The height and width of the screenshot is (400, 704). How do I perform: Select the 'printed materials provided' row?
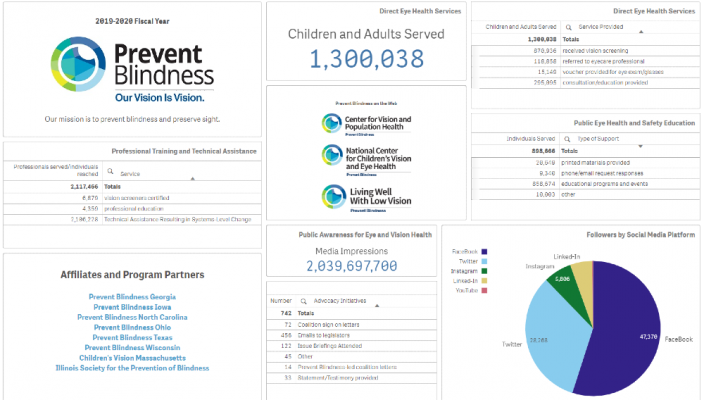(587, 163)
